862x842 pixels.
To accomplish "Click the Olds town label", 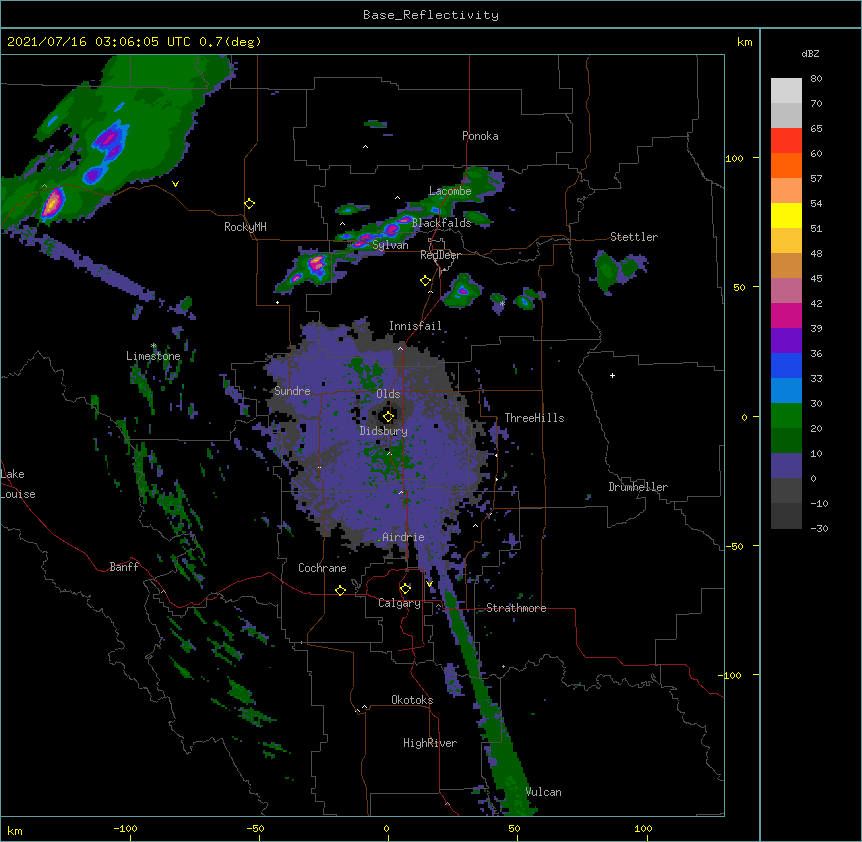I will (388, 394).
